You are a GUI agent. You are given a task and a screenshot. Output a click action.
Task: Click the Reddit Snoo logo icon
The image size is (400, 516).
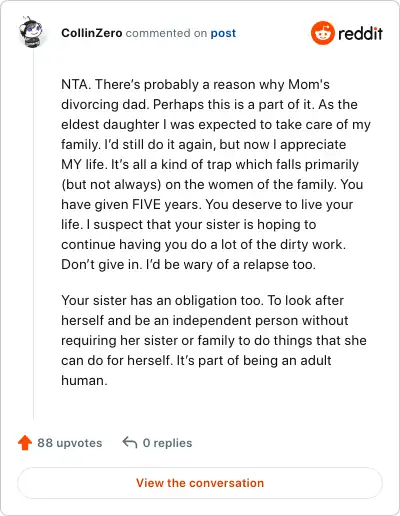(x=322, y=33)
